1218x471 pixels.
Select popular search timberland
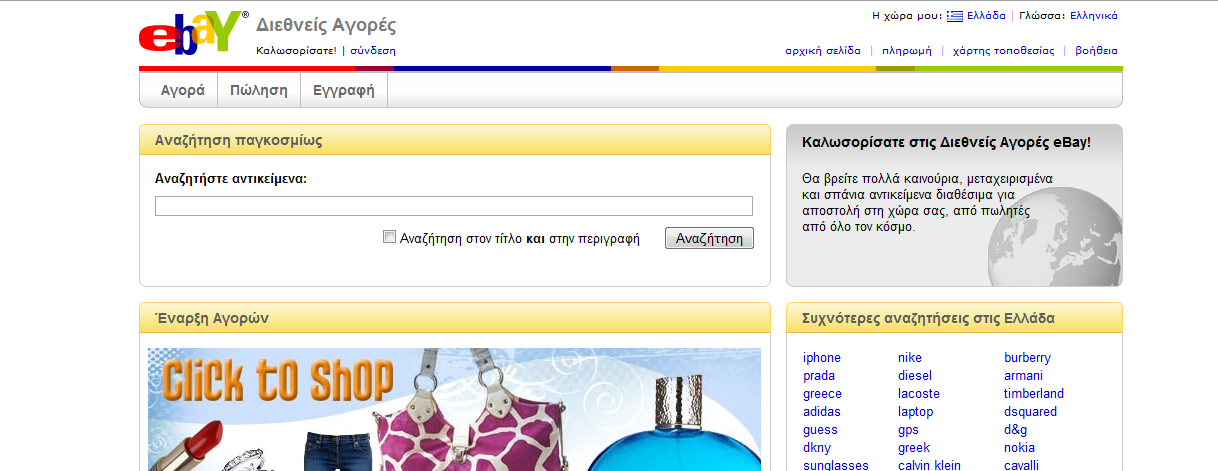(x=1034, y=394)
